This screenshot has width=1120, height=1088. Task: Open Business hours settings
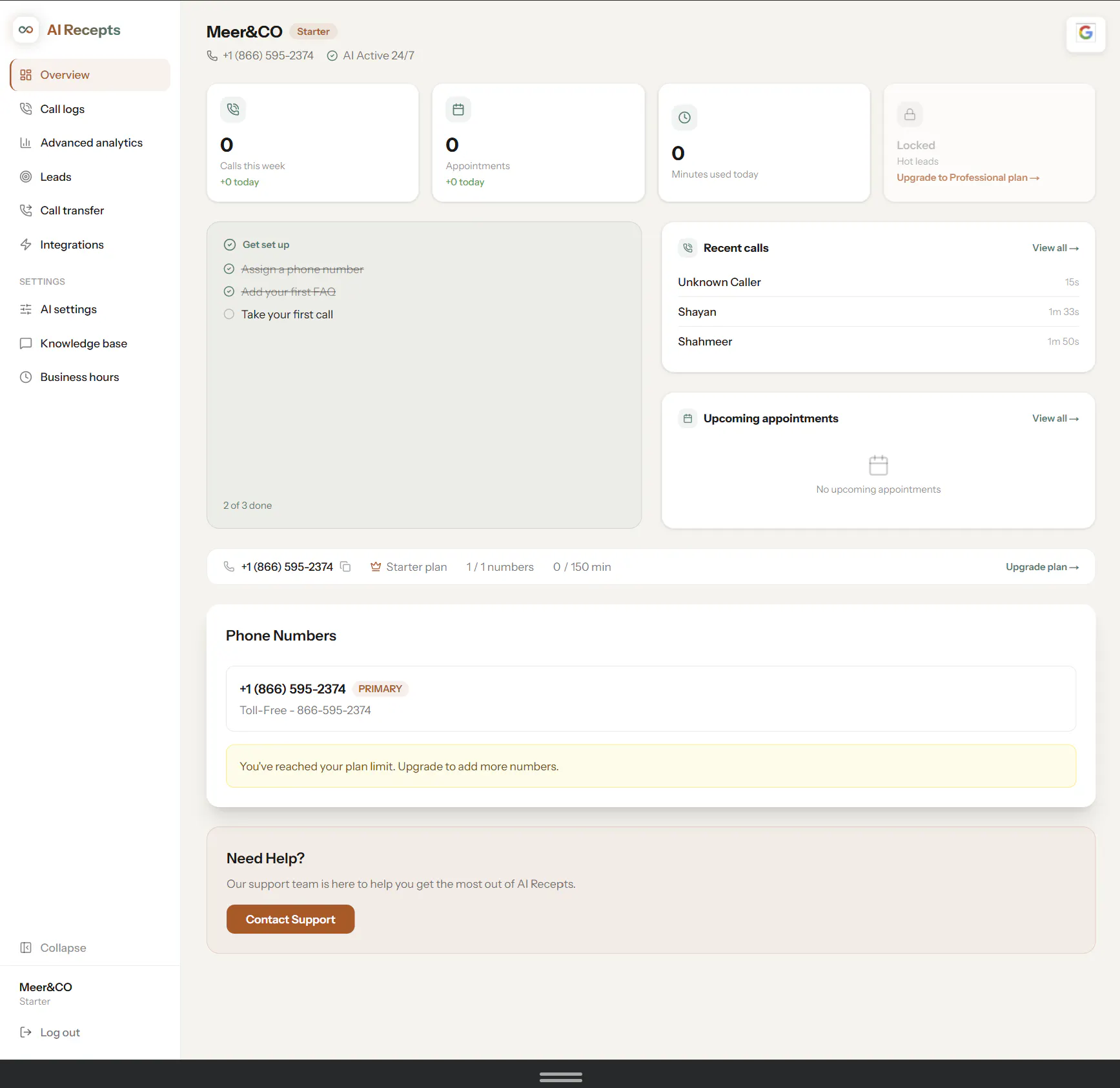point(90,377)
